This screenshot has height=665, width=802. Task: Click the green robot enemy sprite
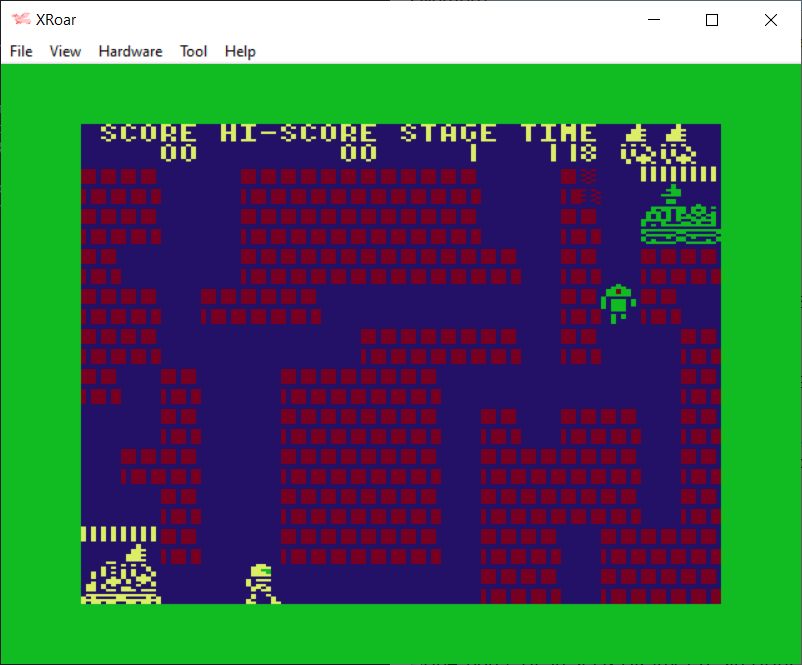(618, 302)
